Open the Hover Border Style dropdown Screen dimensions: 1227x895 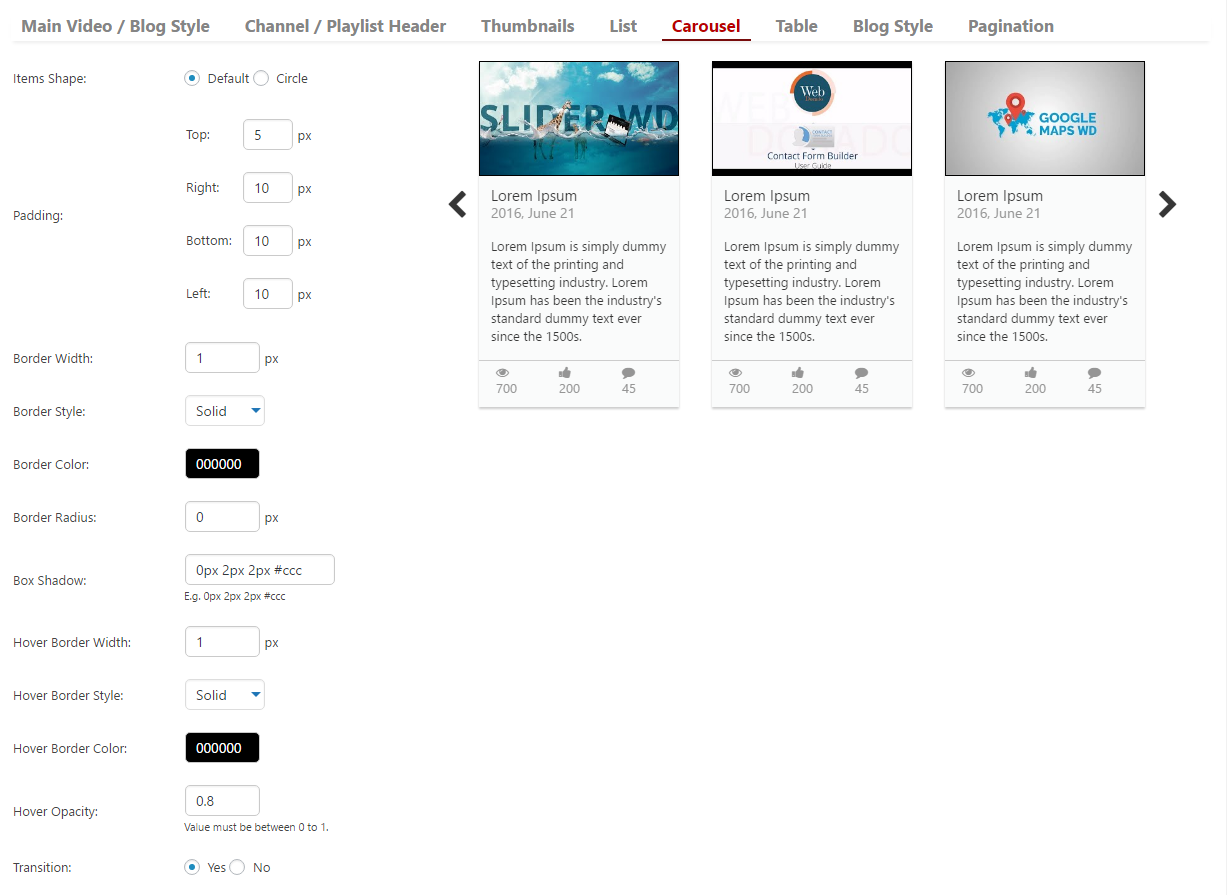[225, 695]
